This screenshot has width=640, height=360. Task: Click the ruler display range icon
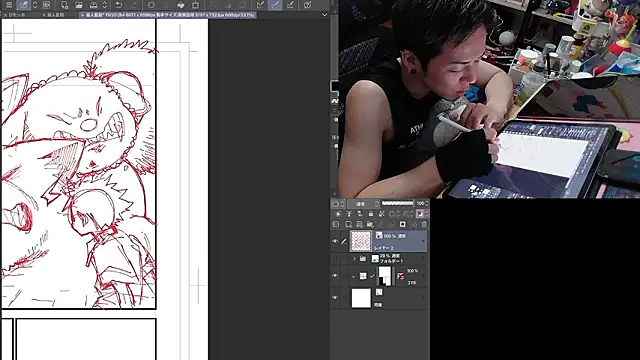coord(408,214)
